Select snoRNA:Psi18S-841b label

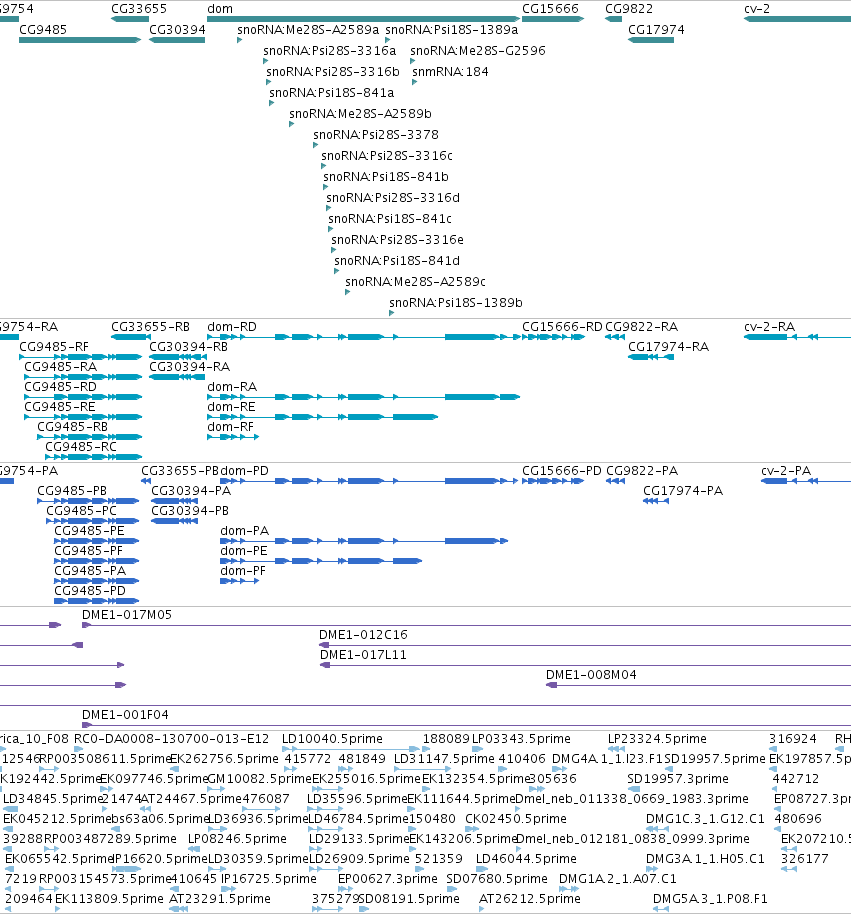point(386,177)
